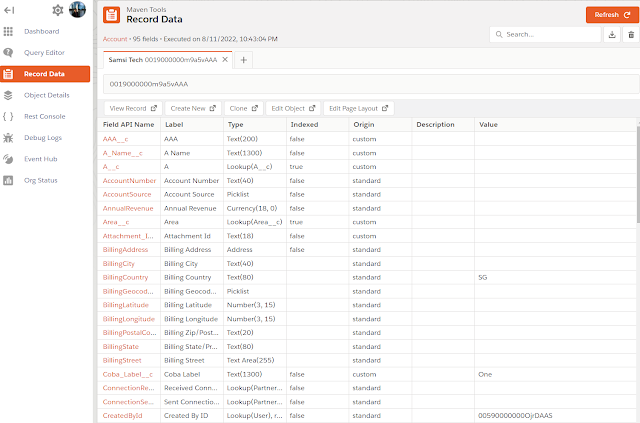The width and height of the screenshot is (640, 423).
Task: Click Create New button
Action: pos(193,108)
